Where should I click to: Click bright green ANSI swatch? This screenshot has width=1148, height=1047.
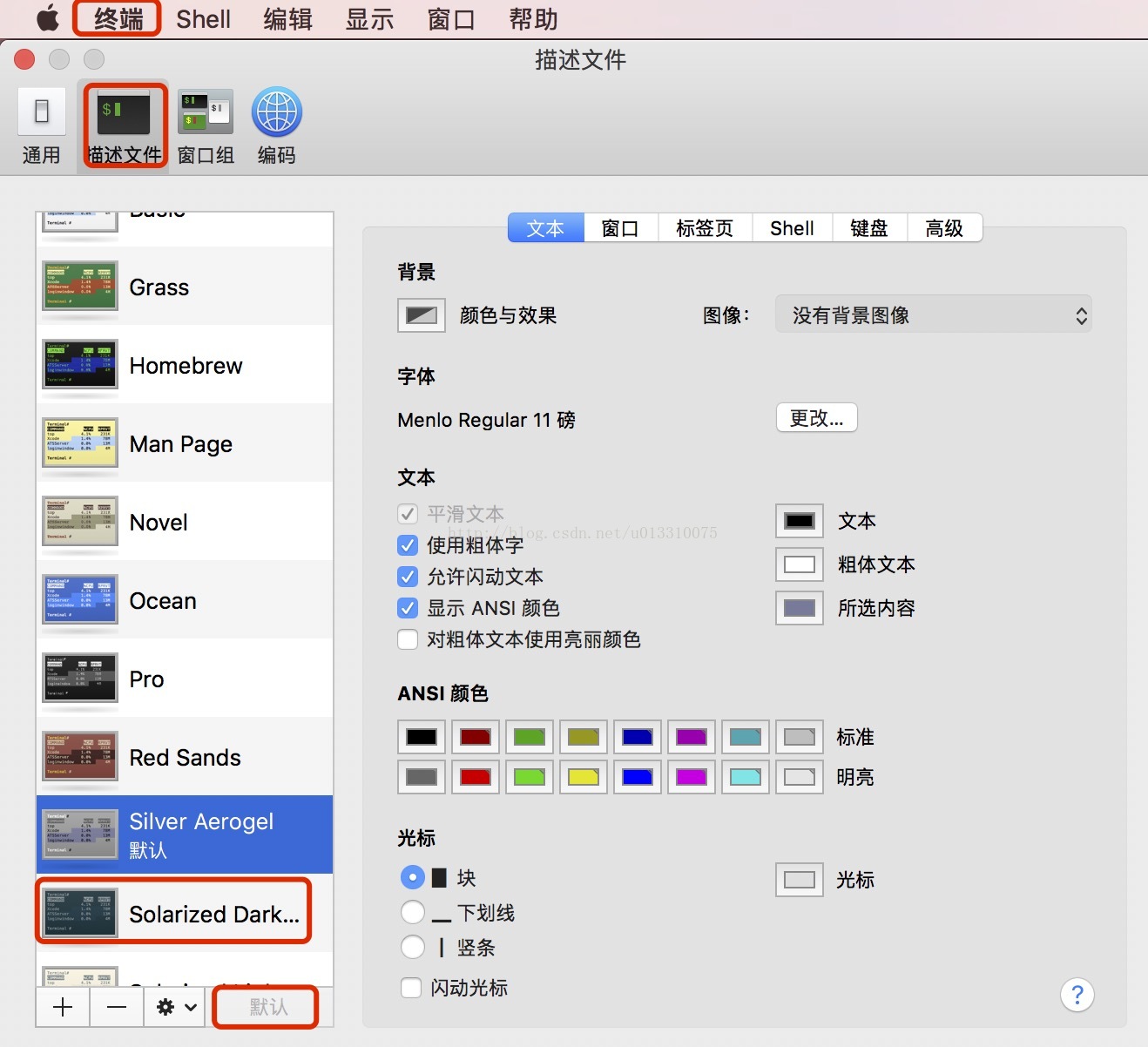(x=530, y=777)
